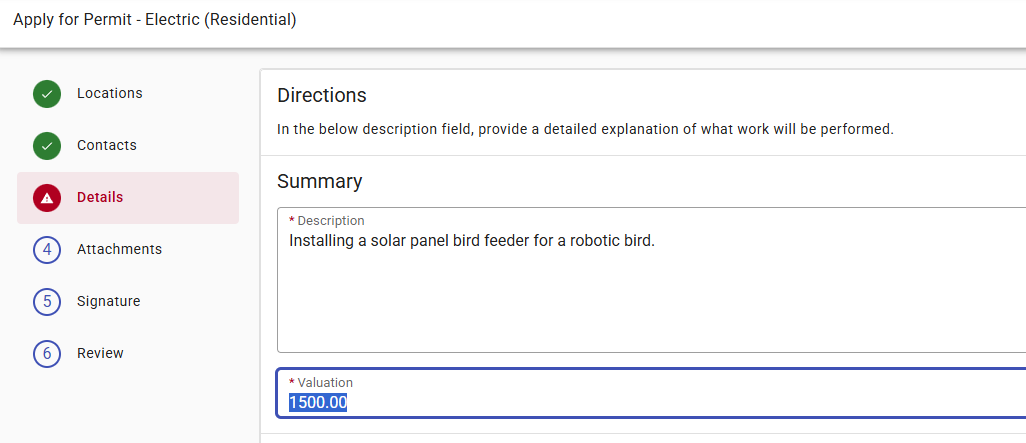The height and width of the screenshot is (443, 1026).
Task: Click the step 4 circle icon
Action: (47, 250)
